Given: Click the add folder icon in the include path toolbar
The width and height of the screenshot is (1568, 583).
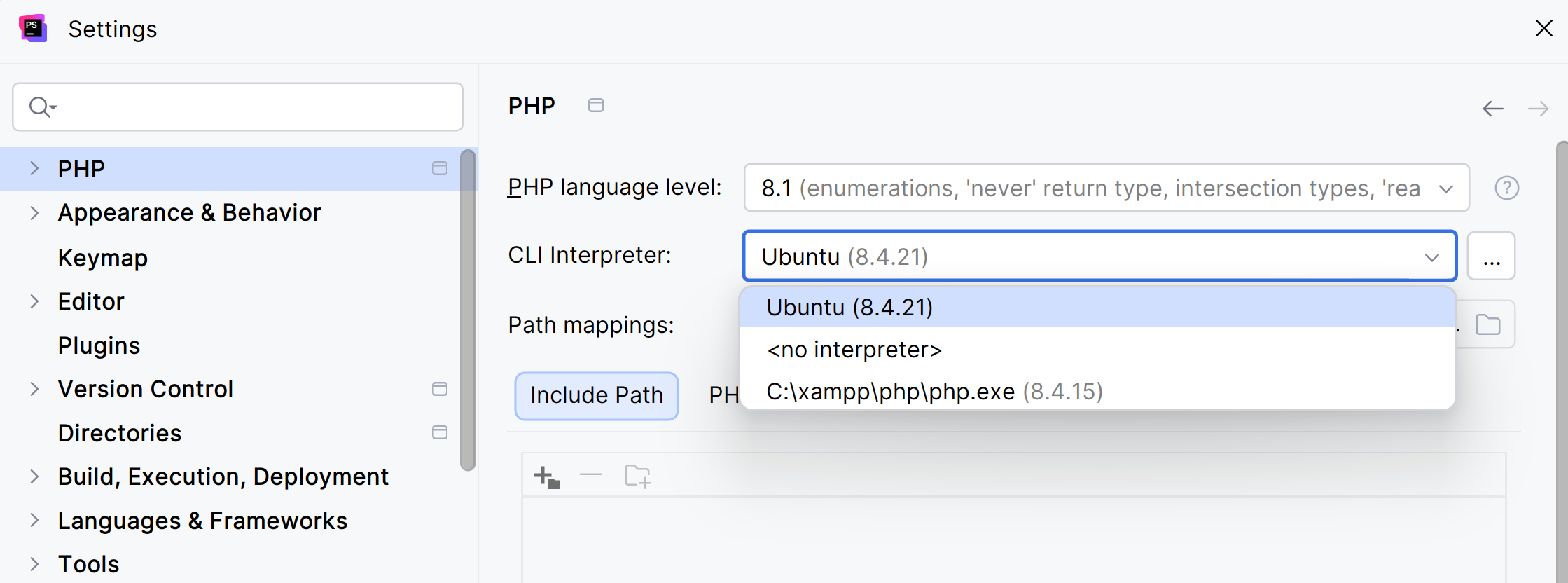Looking at the screenshot, I should pyautogui.click(x=637, y=476).
